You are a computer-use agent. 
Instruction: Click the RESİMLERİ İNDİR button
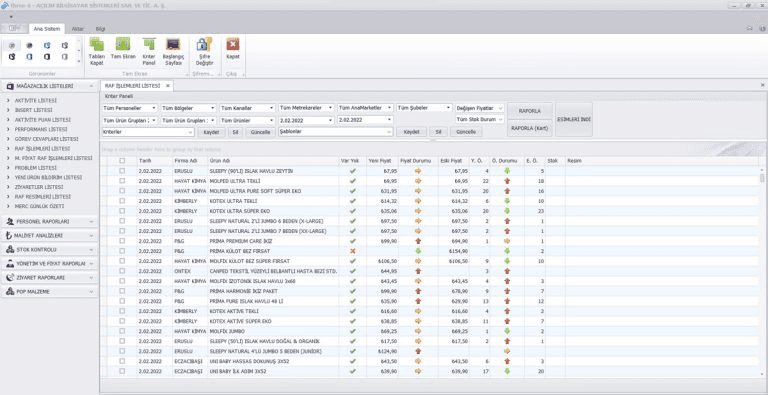(x=574, y=120)
